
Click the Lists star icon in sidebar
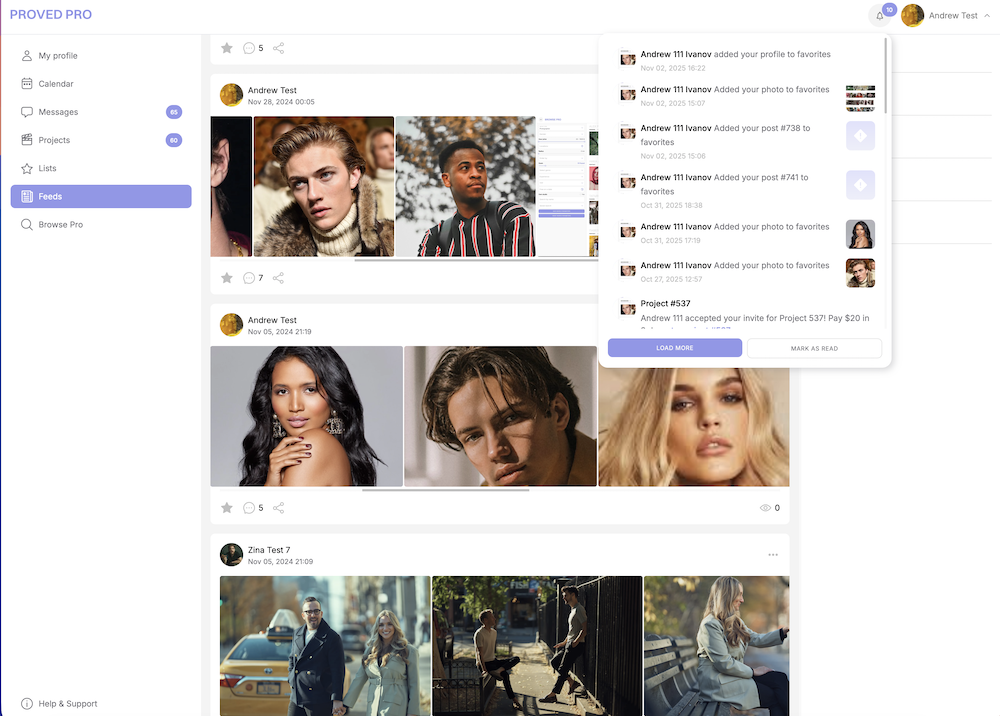click(x=27, y=168)
